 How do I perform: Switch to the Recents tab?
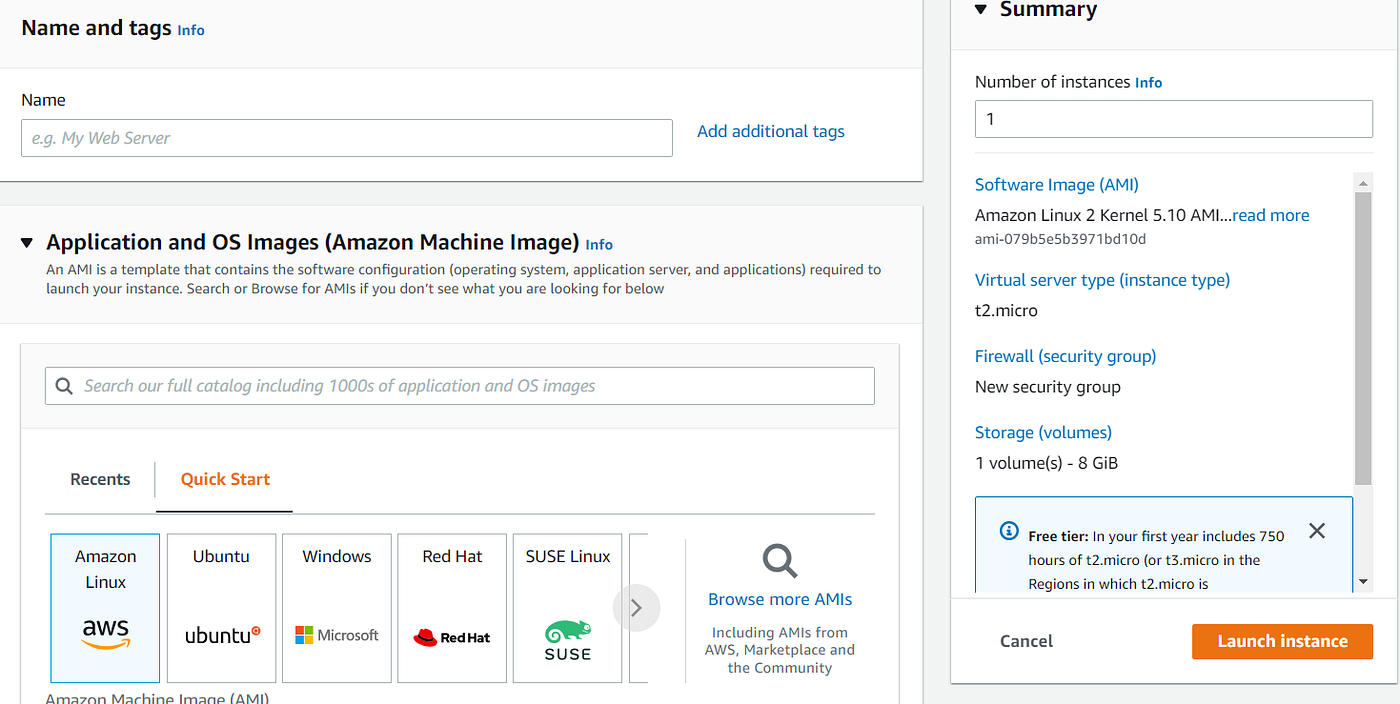(x=100, y=479)
